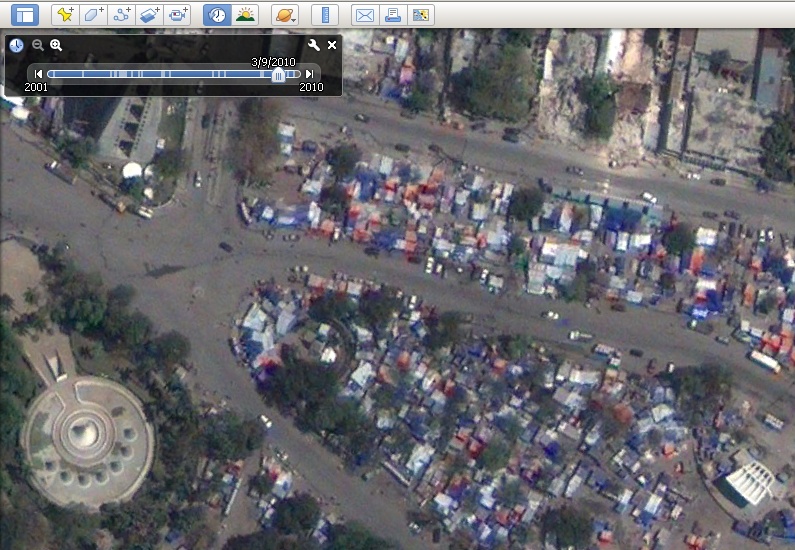Open the ruler measuring tool

pyautogui.click(x=325, y=15)
